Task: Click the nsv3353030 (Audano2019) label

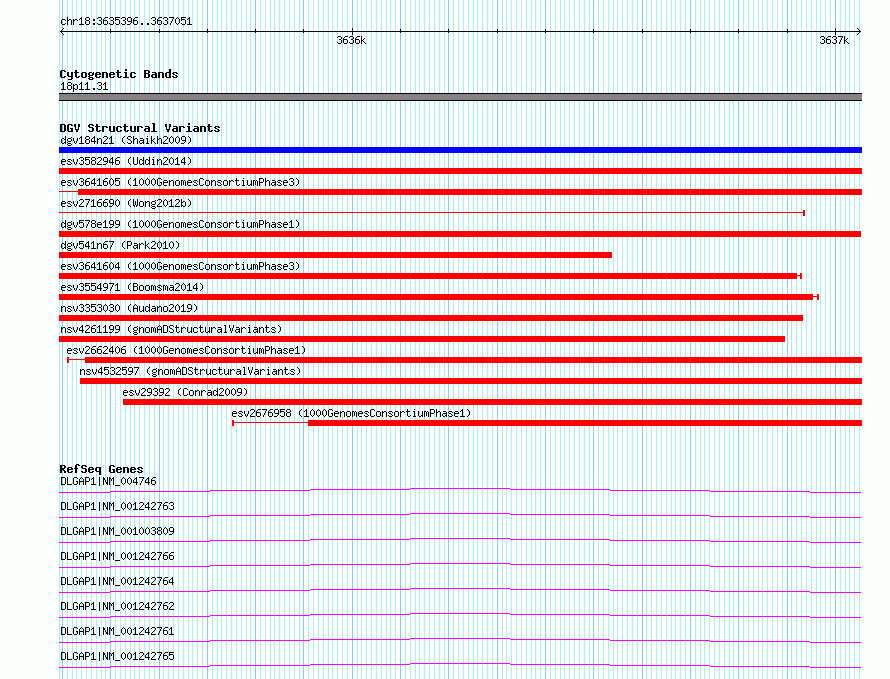Action: [x=129, y=308]
